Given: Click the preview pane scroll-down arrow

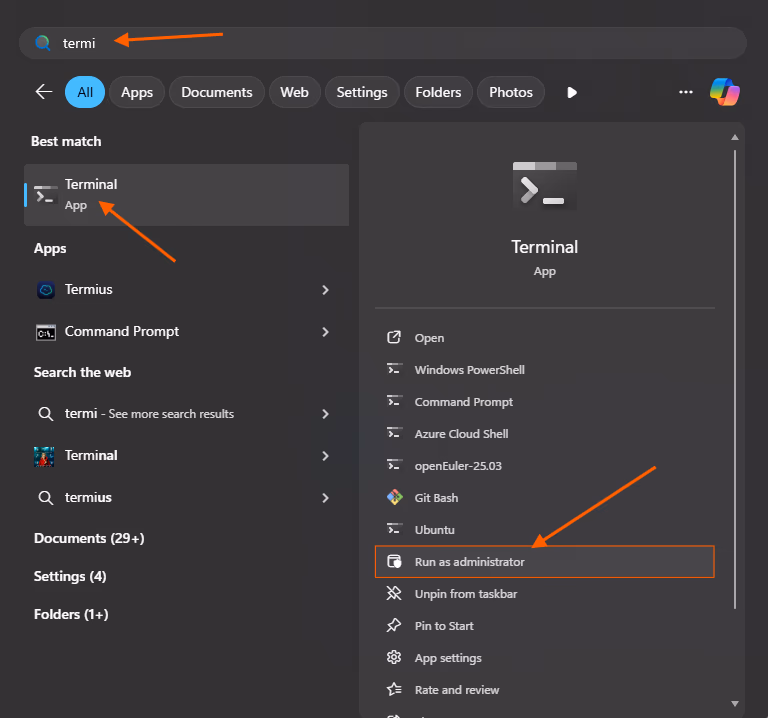Looking at the screenshot, I should [735, 704].
